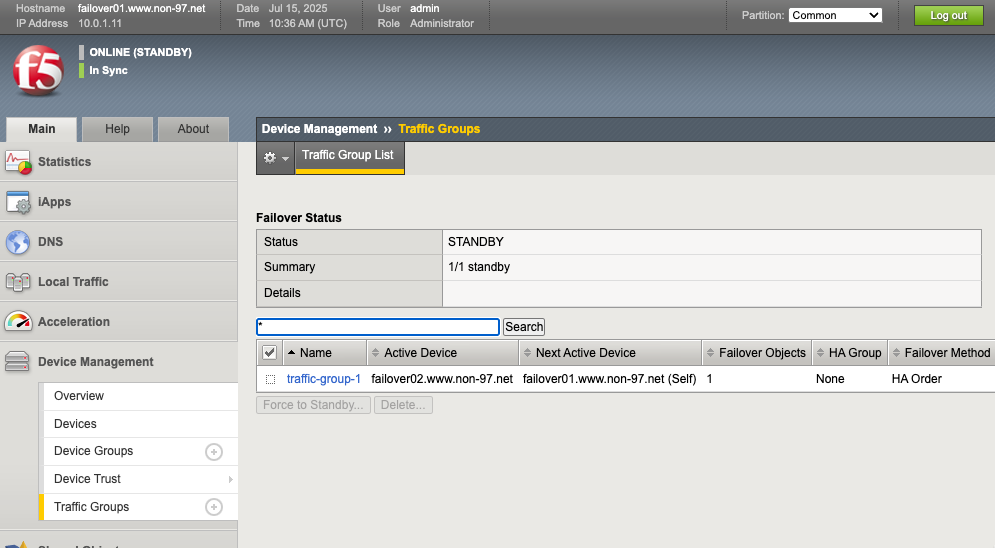
Task: Click the ONLINE (STANDBY) status link
Action: coord(140,52)
